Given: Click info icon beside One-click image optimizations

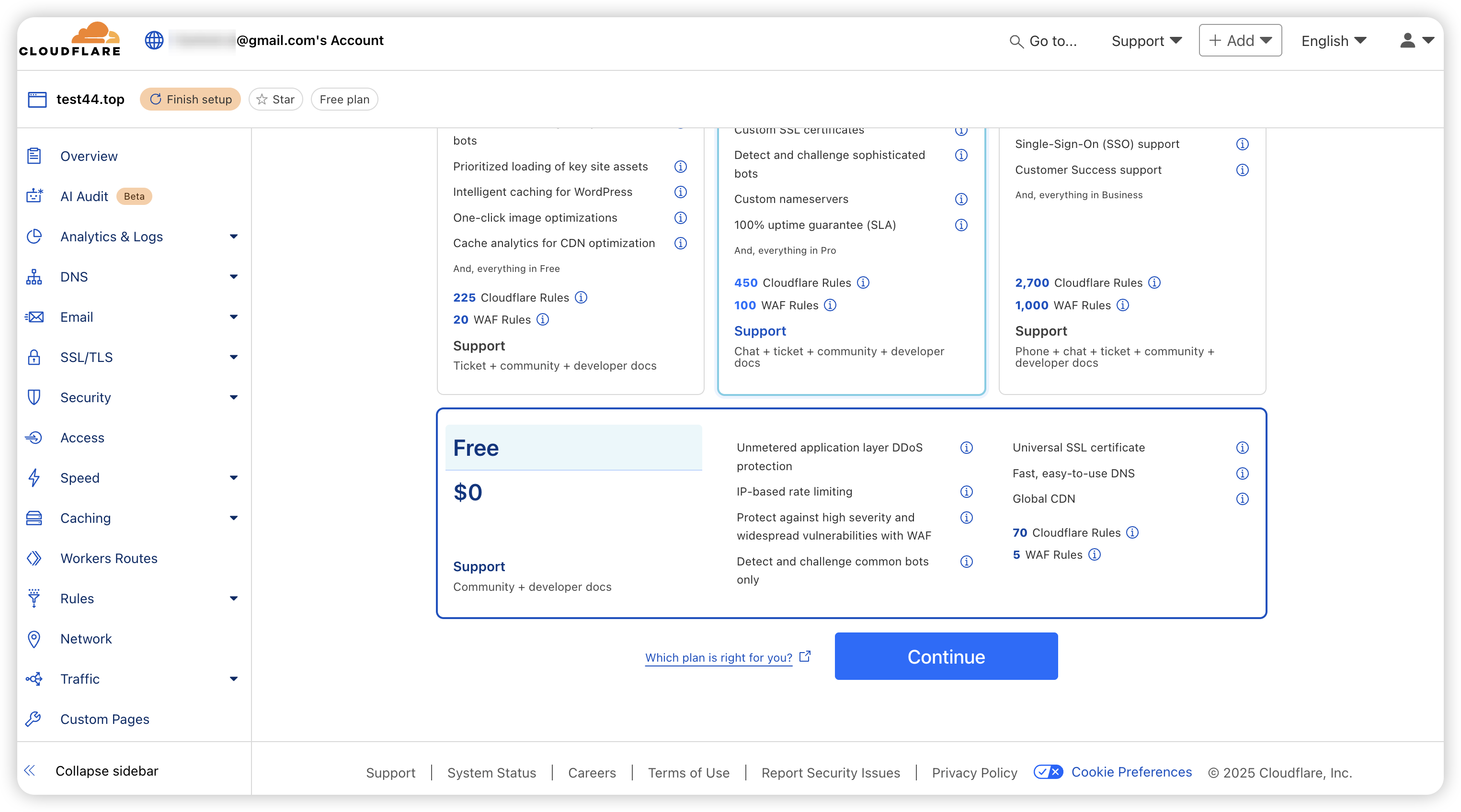Looking at the screenshot, I should pos(680,218).
